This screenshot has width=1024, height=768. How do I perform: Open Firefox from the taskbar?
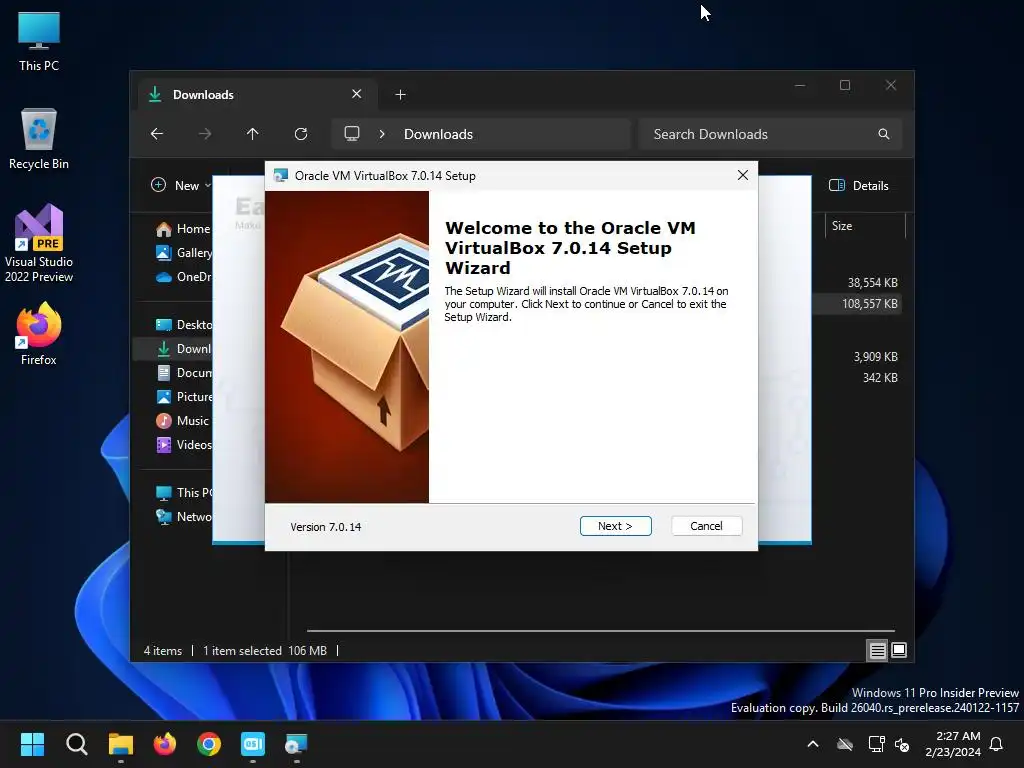coord(165,744)
